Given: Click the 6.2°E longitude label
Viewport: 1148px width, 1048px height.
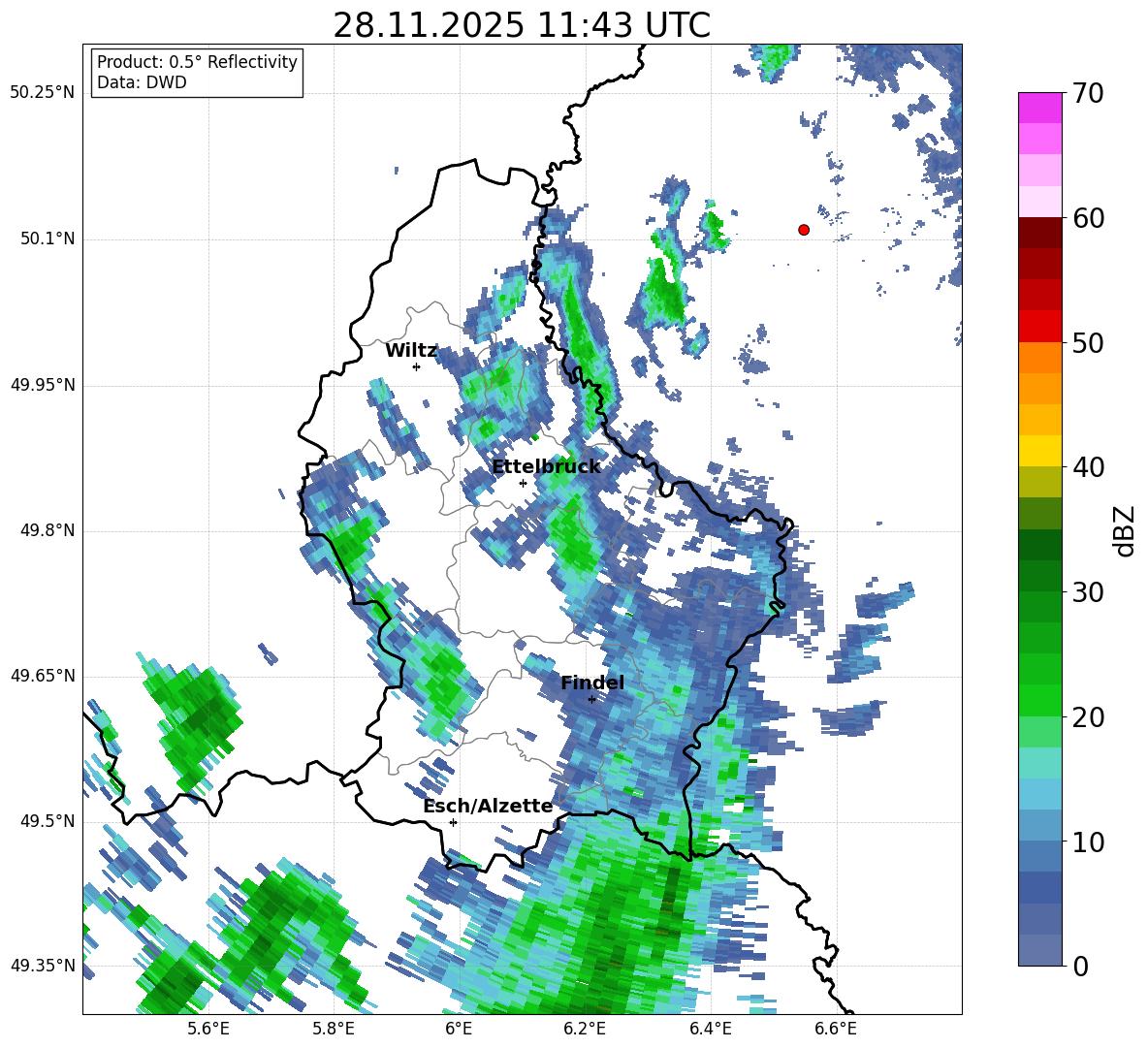Looking at the screenshot, I should pos(585,1029).
